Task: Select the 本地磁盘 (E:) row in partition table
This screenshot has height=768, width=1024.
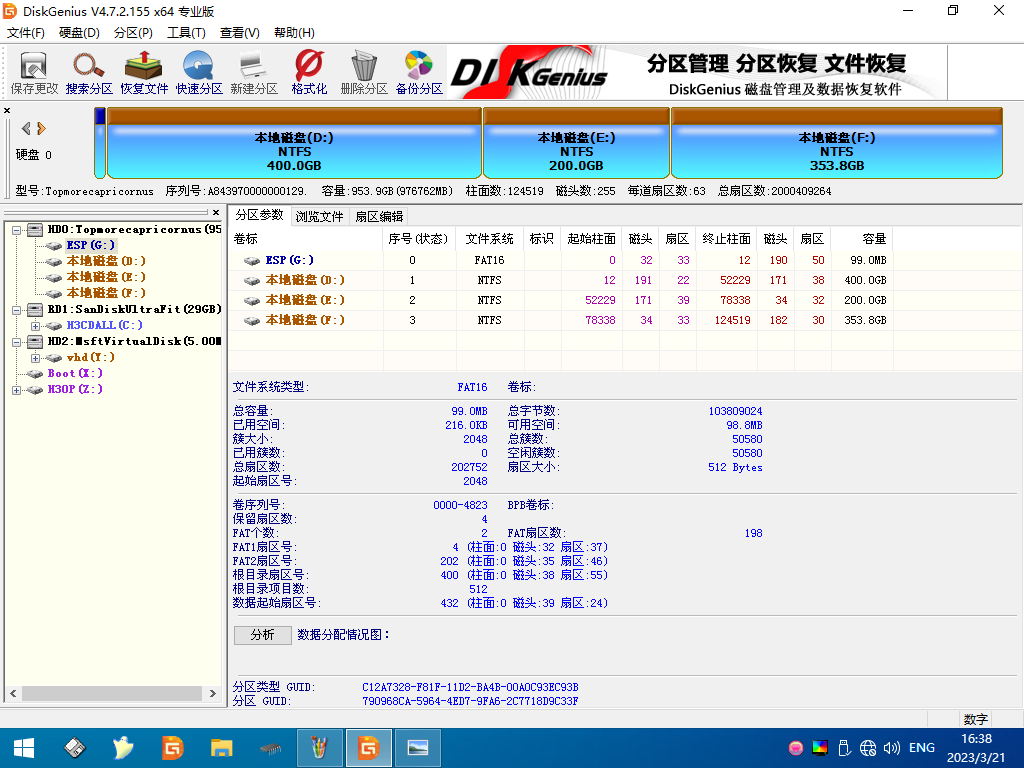Action: [562, 300]
